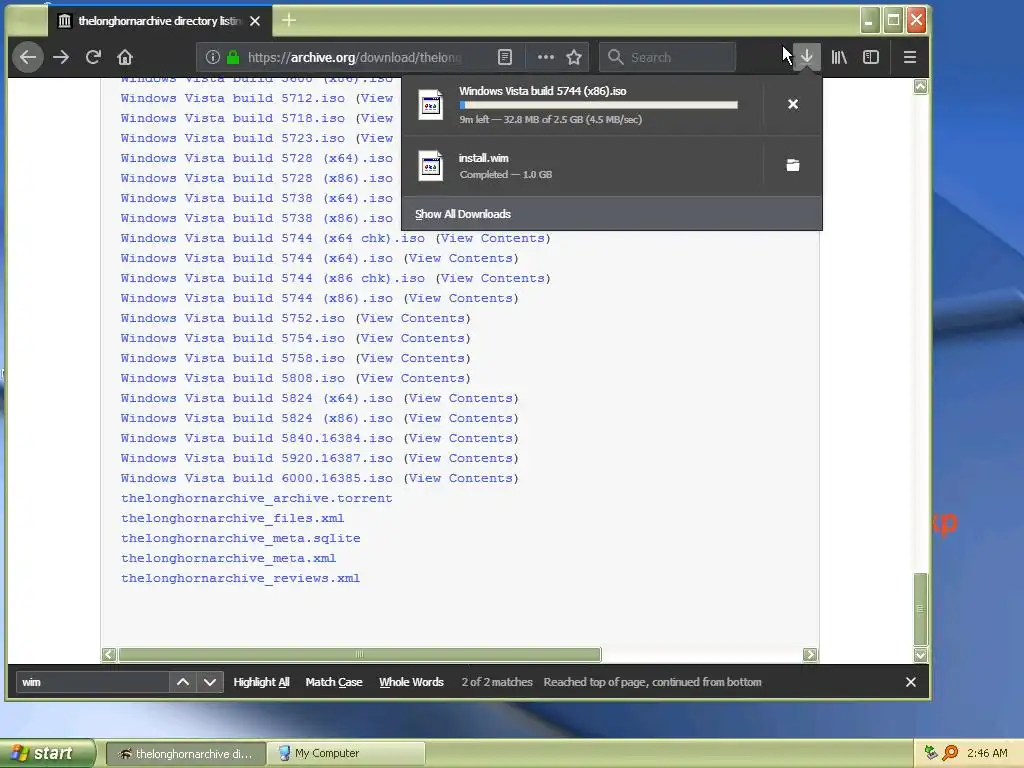Screen dimensions: 1024x768
Task: View Contents of build 5752.iso
Action: (x=413, y=318)
